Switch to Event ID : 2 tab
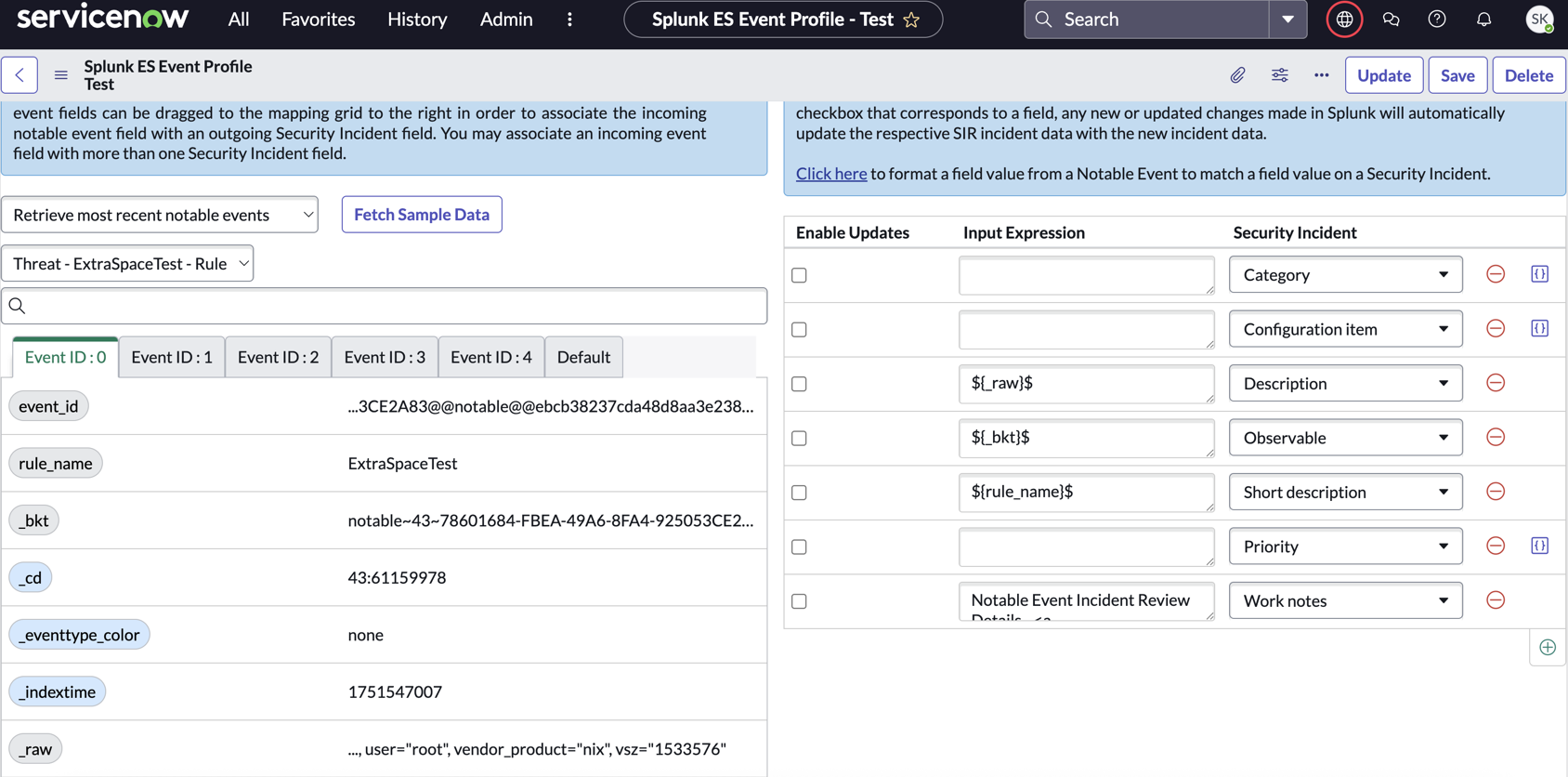 tap(278, 357)
